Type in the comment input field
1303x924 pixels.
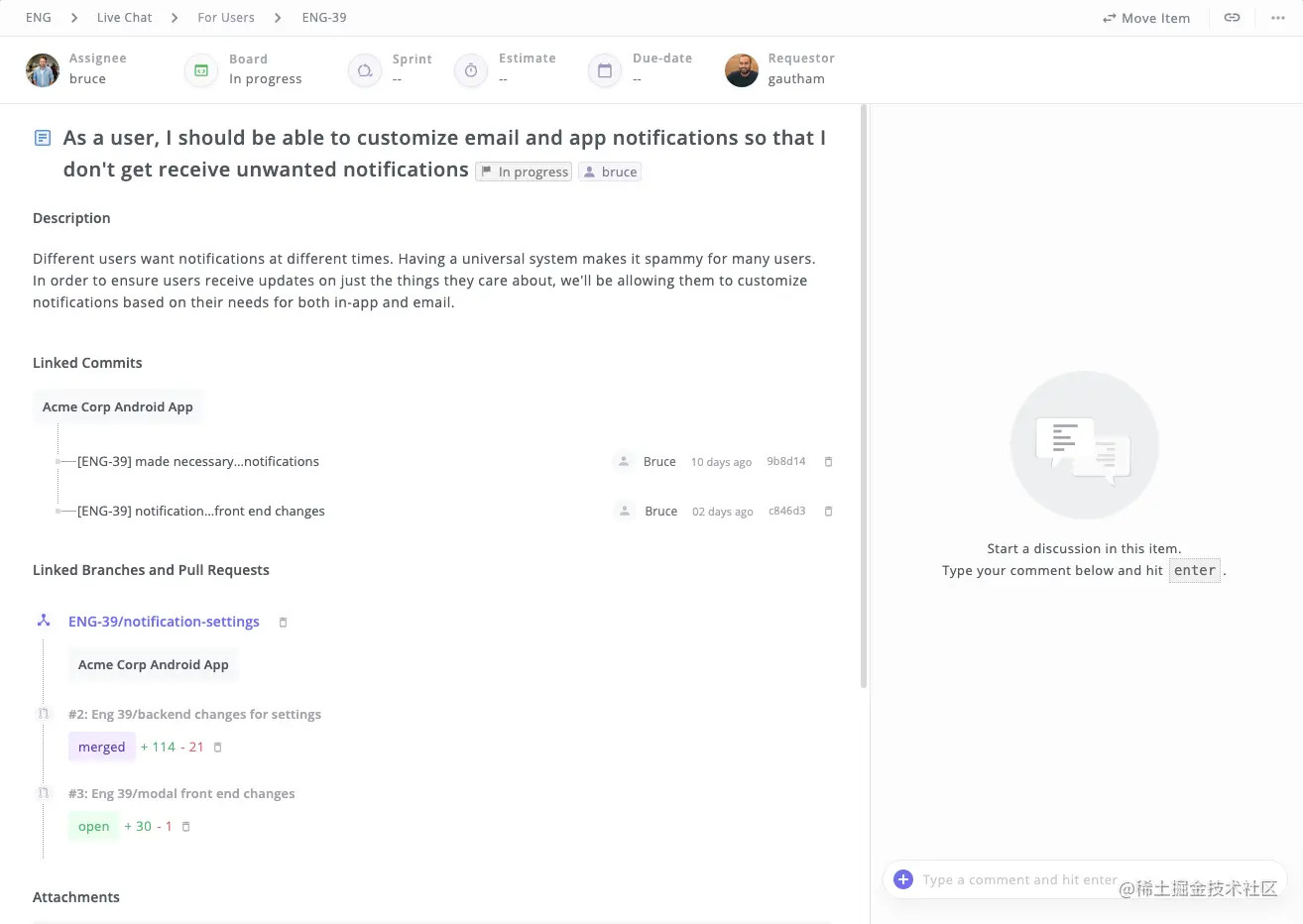(1019, 879)
